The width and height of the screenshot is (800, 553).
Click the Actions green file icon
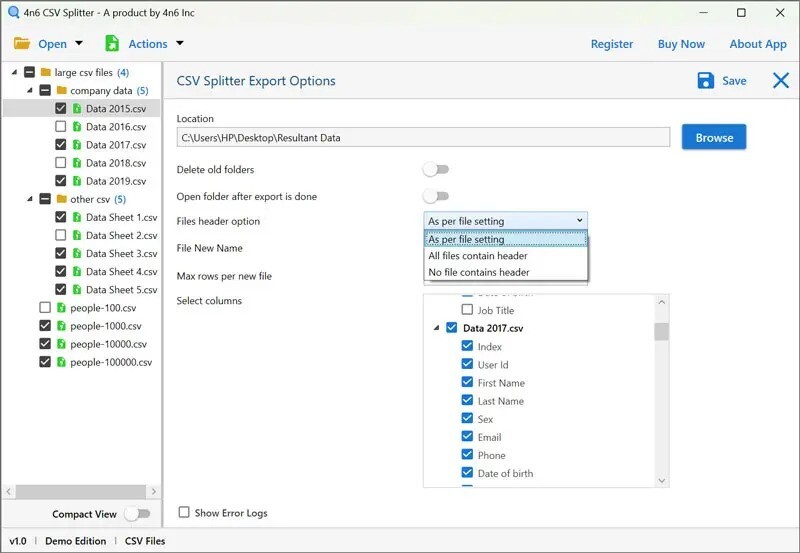[x=112, y=43]
